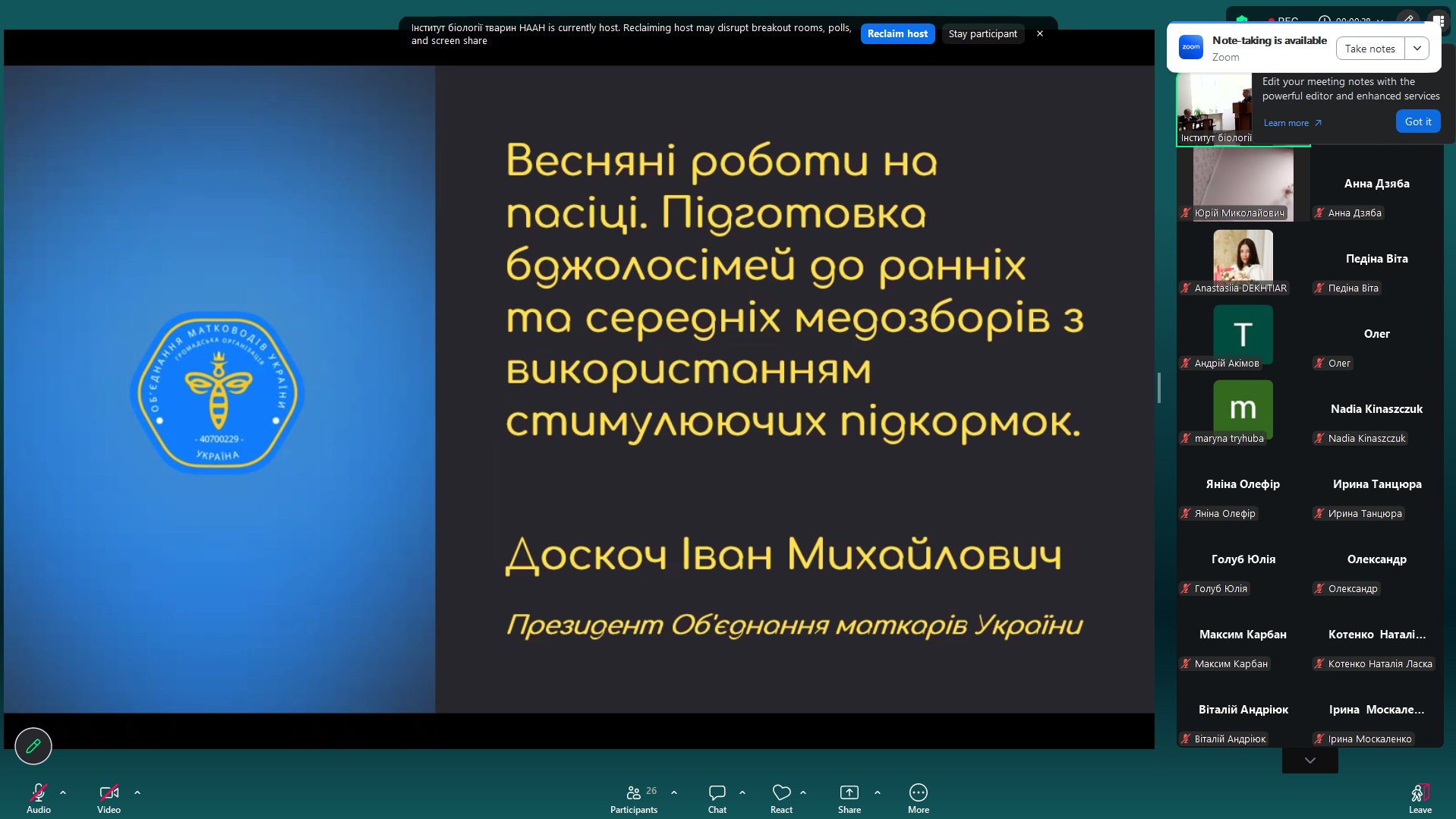Click the Reclaim host button
This screenshot has height=819, width=1456.
click(x=897, y=34)
